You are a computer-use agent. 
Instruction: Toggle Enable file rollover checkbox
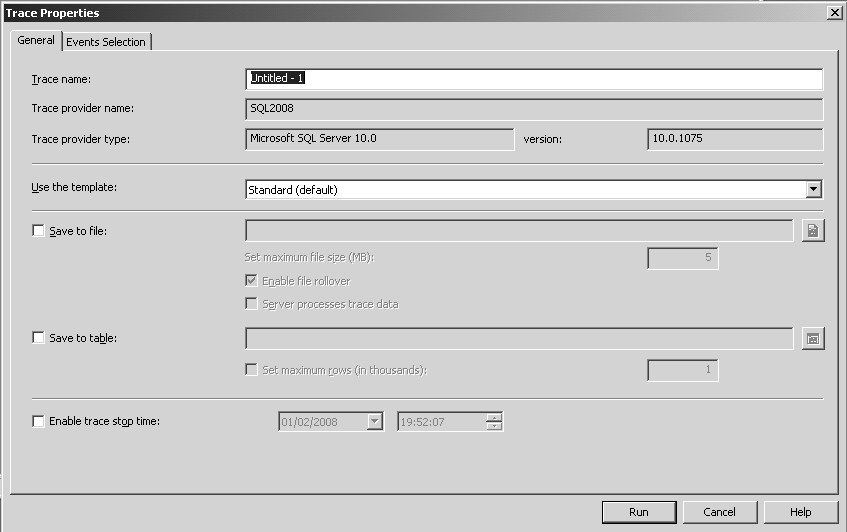251,280
